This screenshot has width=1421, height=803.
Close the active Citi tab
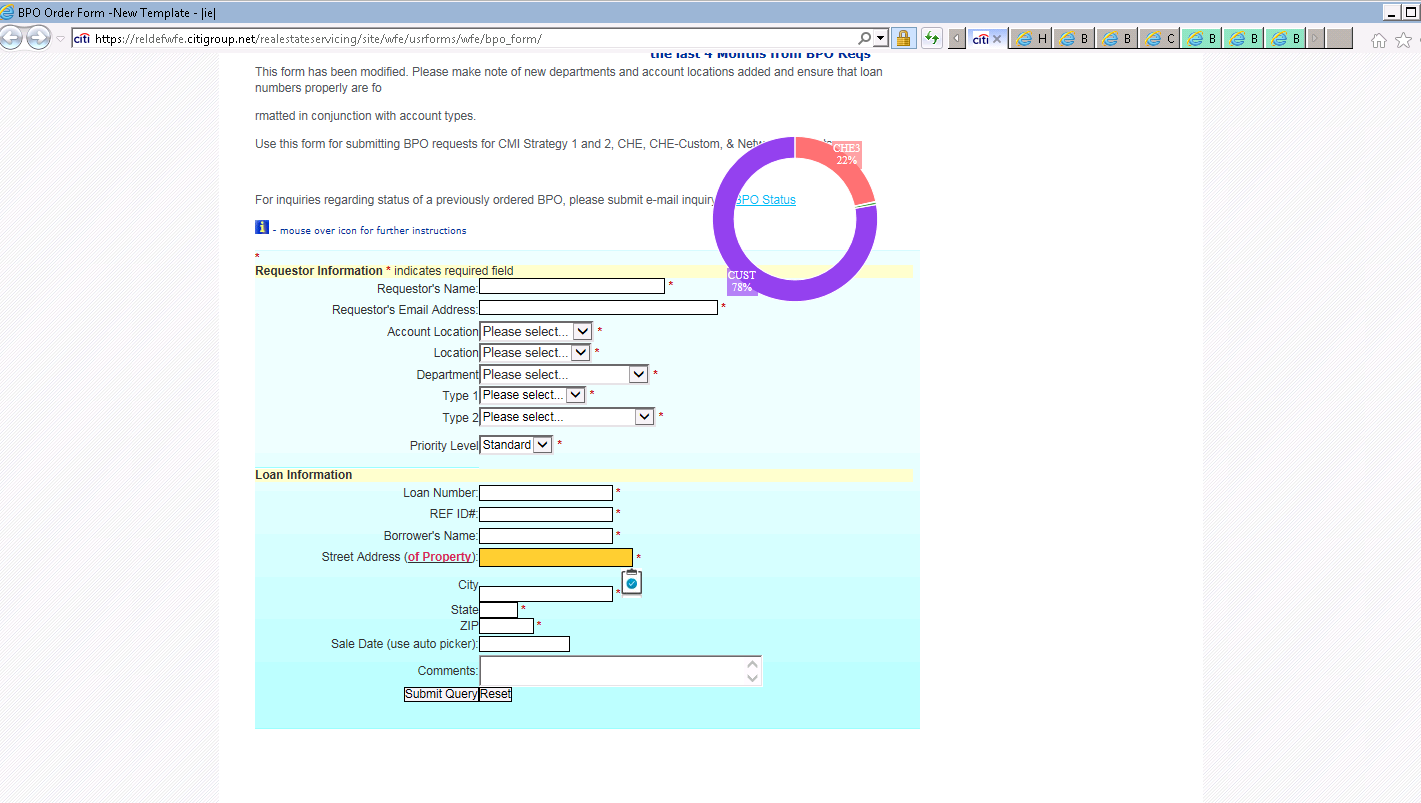pyautogui.click(x=997, y=39)
